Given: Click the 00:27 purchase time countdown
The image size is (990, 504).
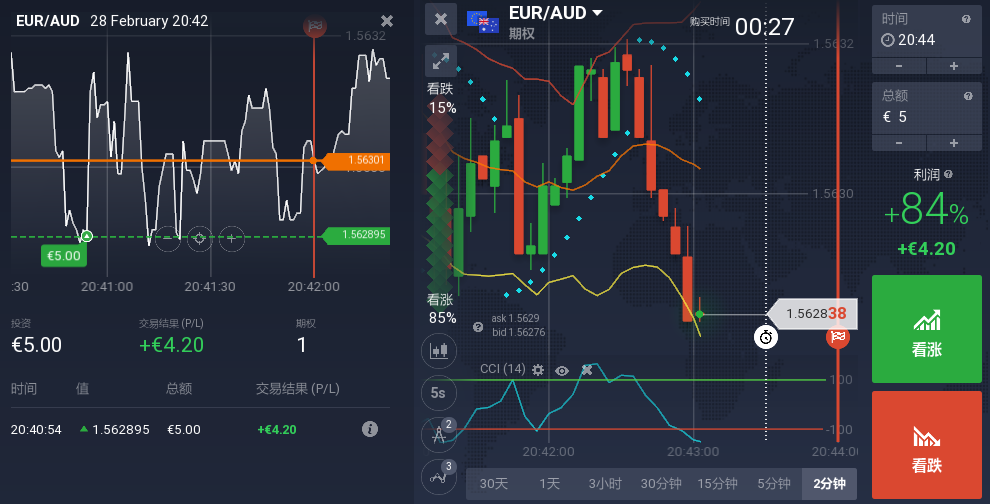Looking at the screenshot, I should tap(764, 27).
